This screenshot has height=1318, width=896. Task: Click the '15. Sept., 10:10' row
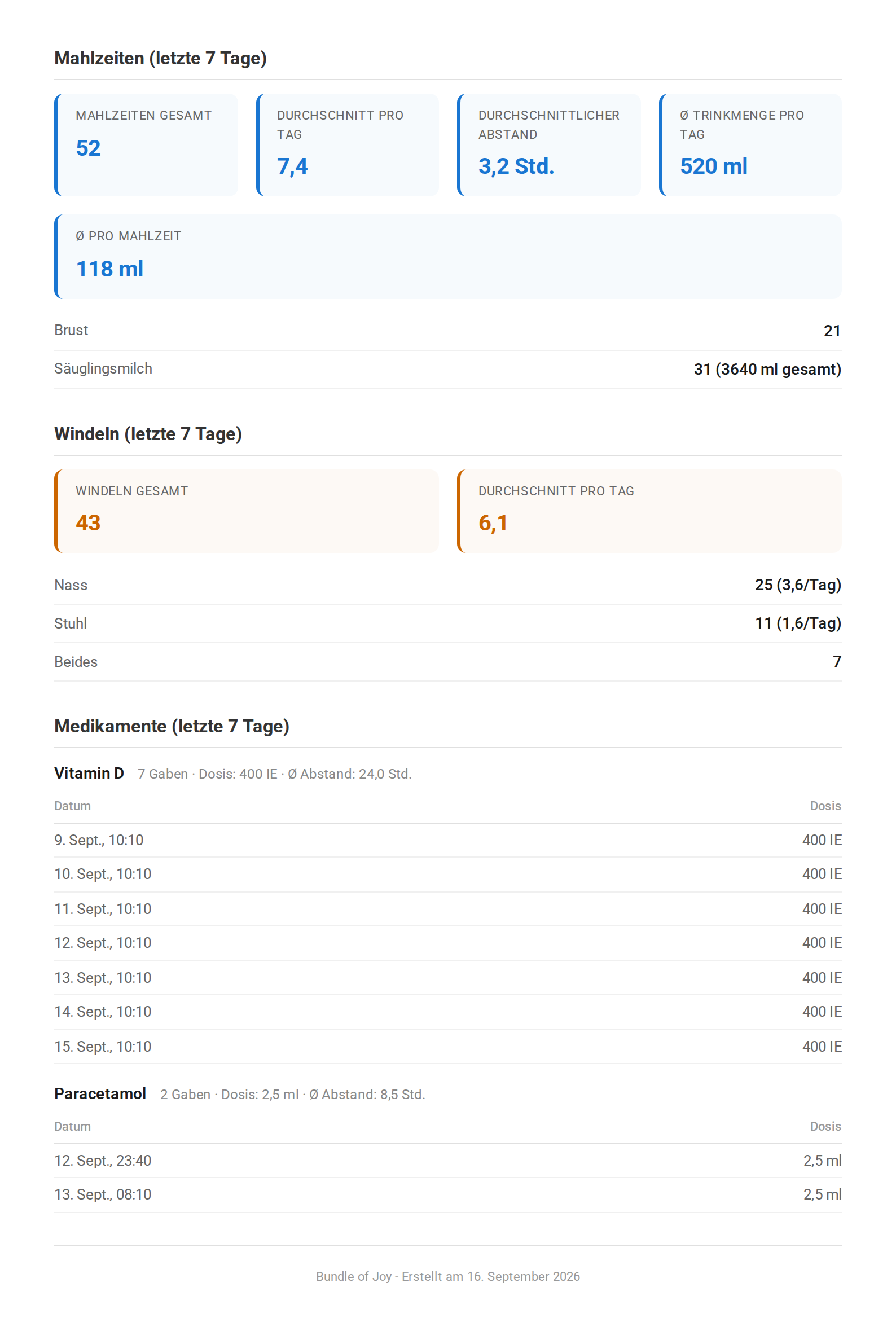pos(448,1047)
